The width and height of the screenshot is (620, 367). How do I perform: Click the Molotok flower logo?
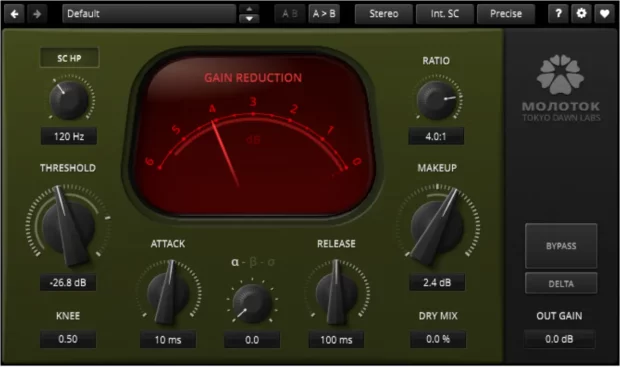[560, 74]
